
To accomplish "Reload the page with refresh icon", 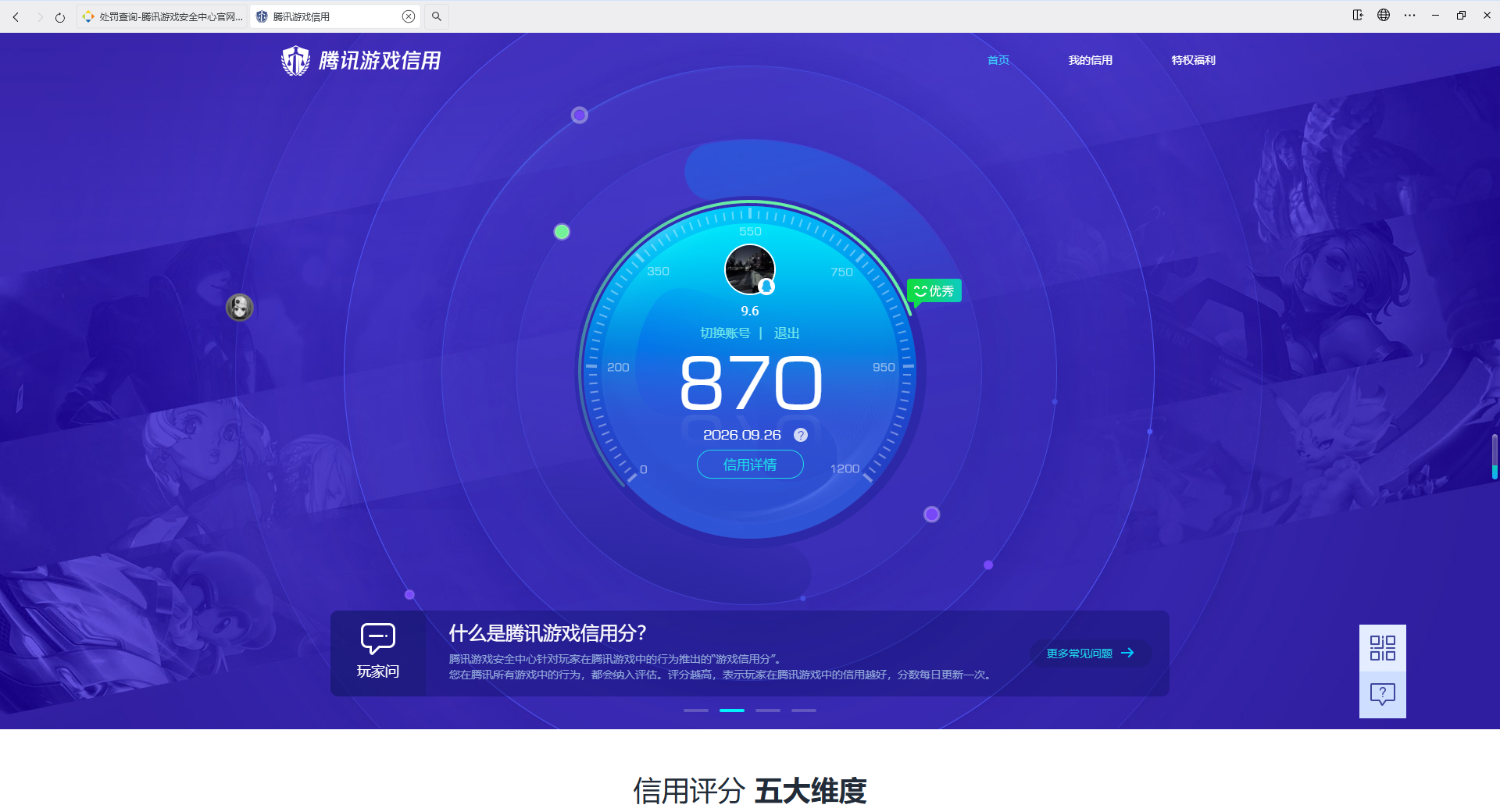I will coord(60,16).
